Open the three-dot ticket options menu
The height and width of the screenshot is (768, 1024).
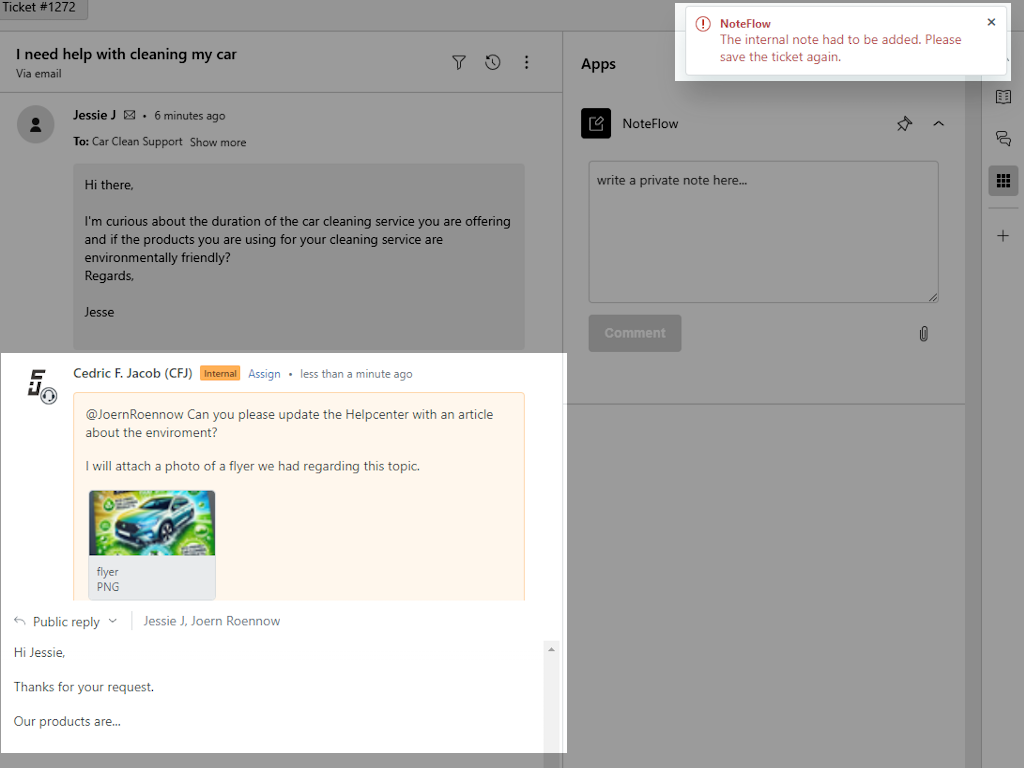[527, 62]
